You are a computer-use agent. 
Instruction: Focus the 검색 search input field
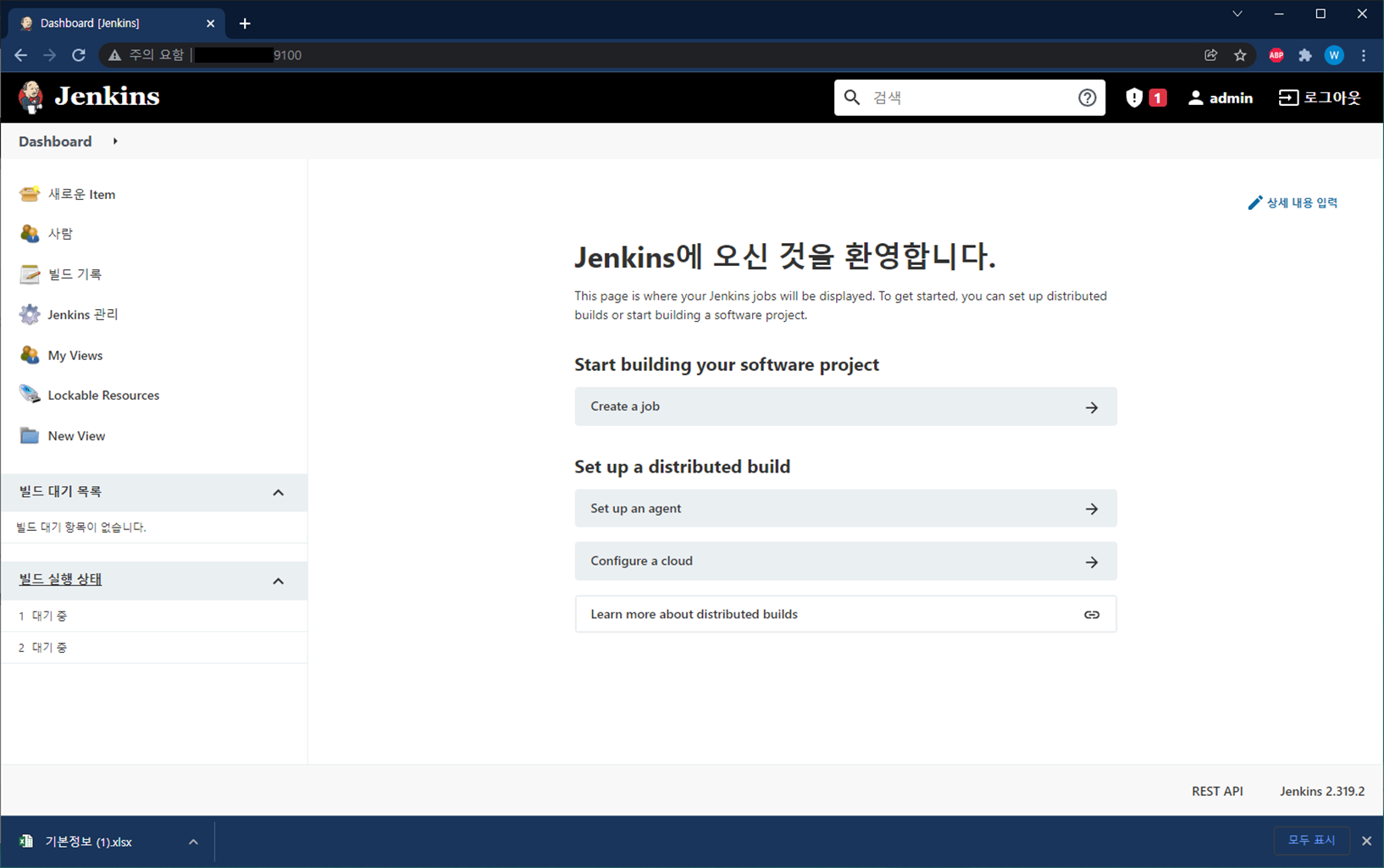[969, 98]
